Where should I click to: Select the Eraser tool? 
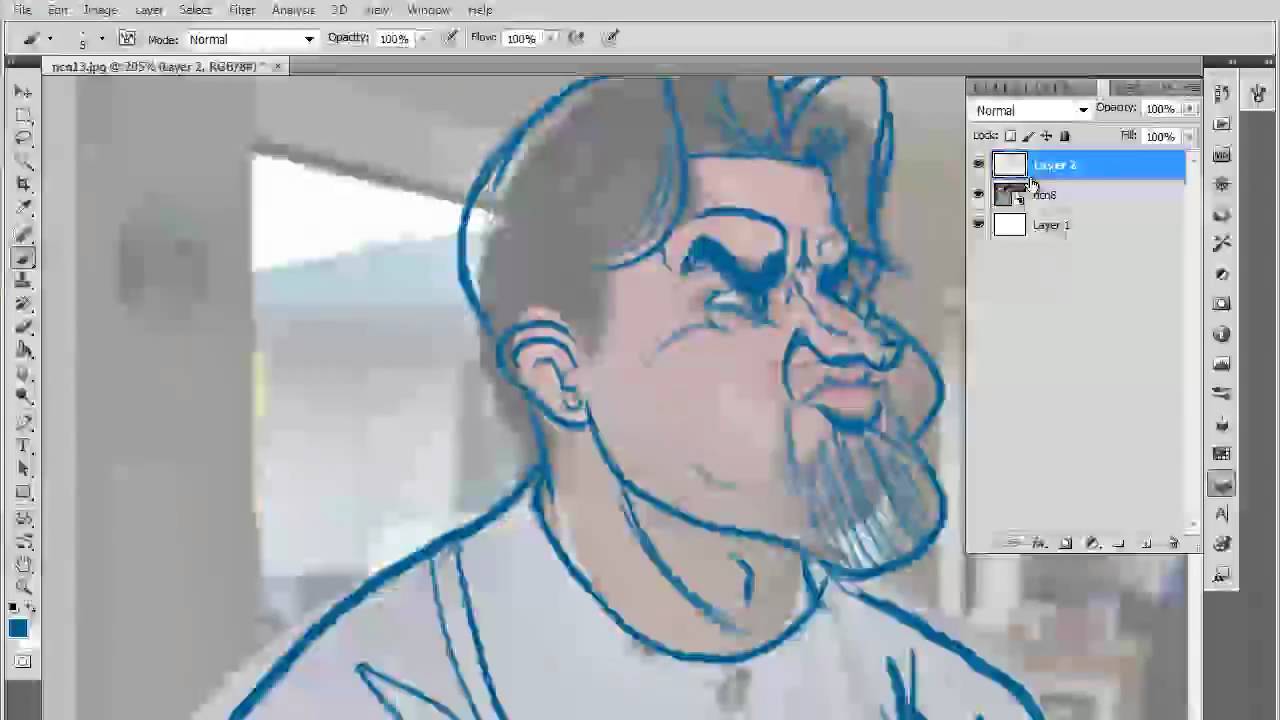[x=23, y=326]
